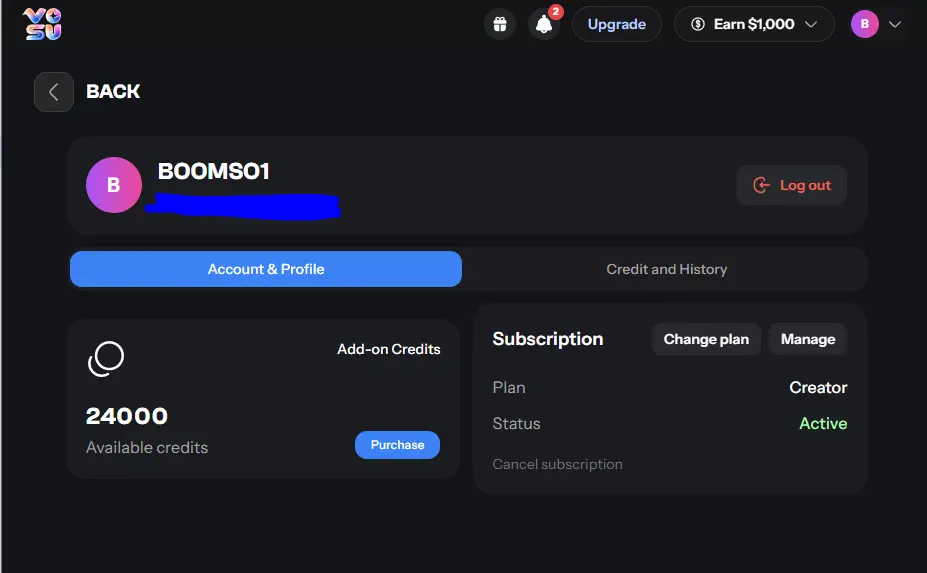Click Cancel subscription link
The width and height of the screenshot is (927, 573).
558,464
